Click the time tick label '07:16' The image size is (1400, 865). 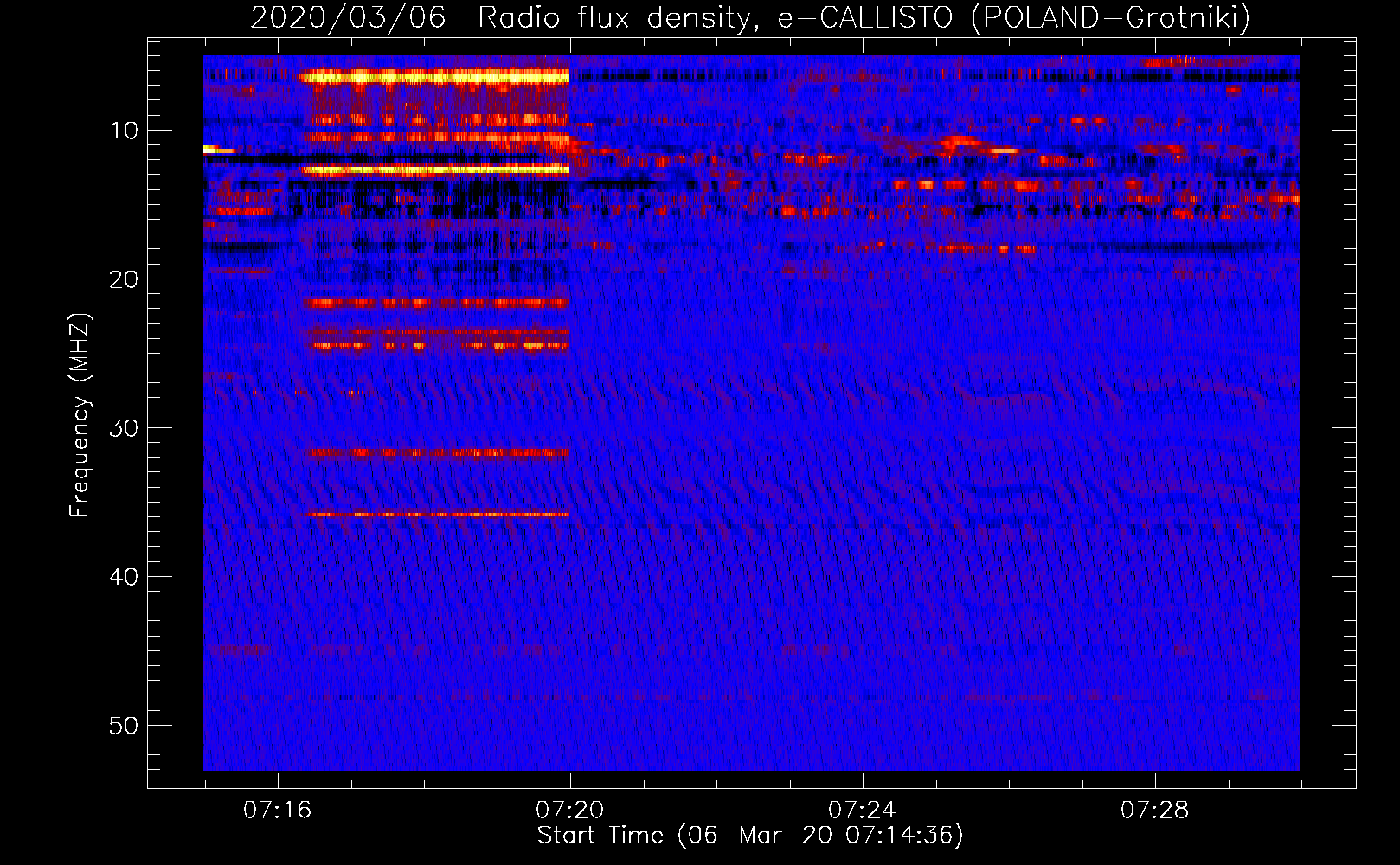click(277, 811)
